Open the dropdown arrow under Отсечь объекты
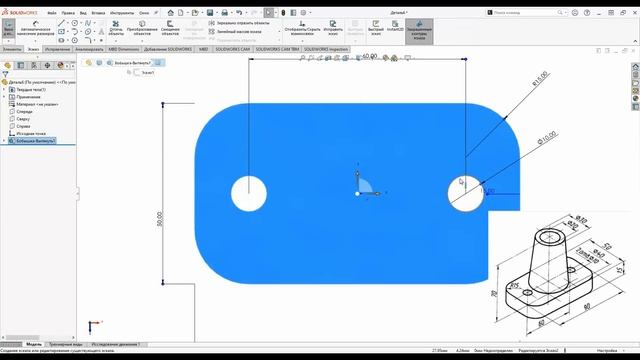The width and height of the screenshot is (640, 360). pyautogui.click(x=116, y=41)
